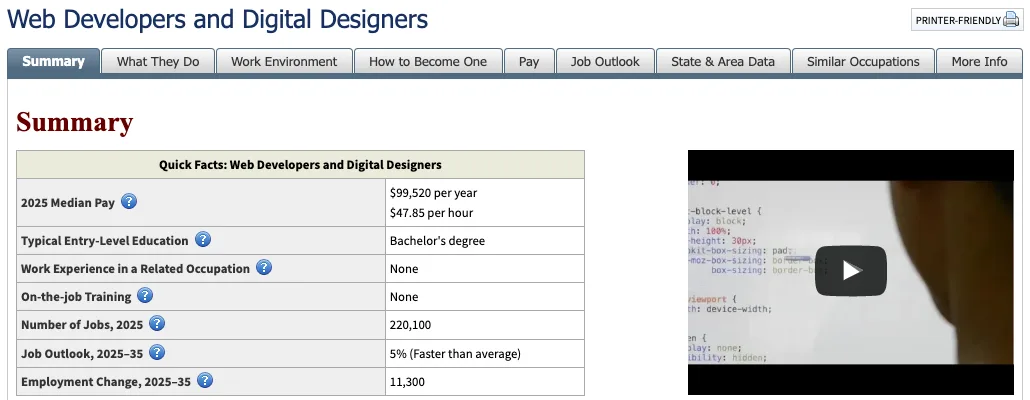Click help icon beside Number of Jobs, 2025
Screen dimensions: 1030x400
click(157, 324)
